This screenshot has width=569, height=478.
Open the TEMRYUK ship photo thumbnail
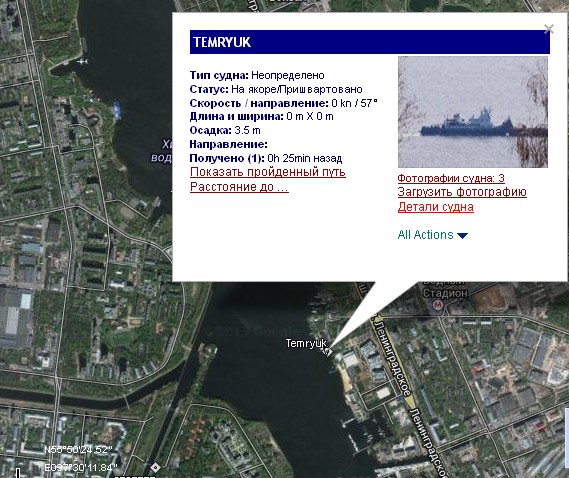(x=473, y=112)
